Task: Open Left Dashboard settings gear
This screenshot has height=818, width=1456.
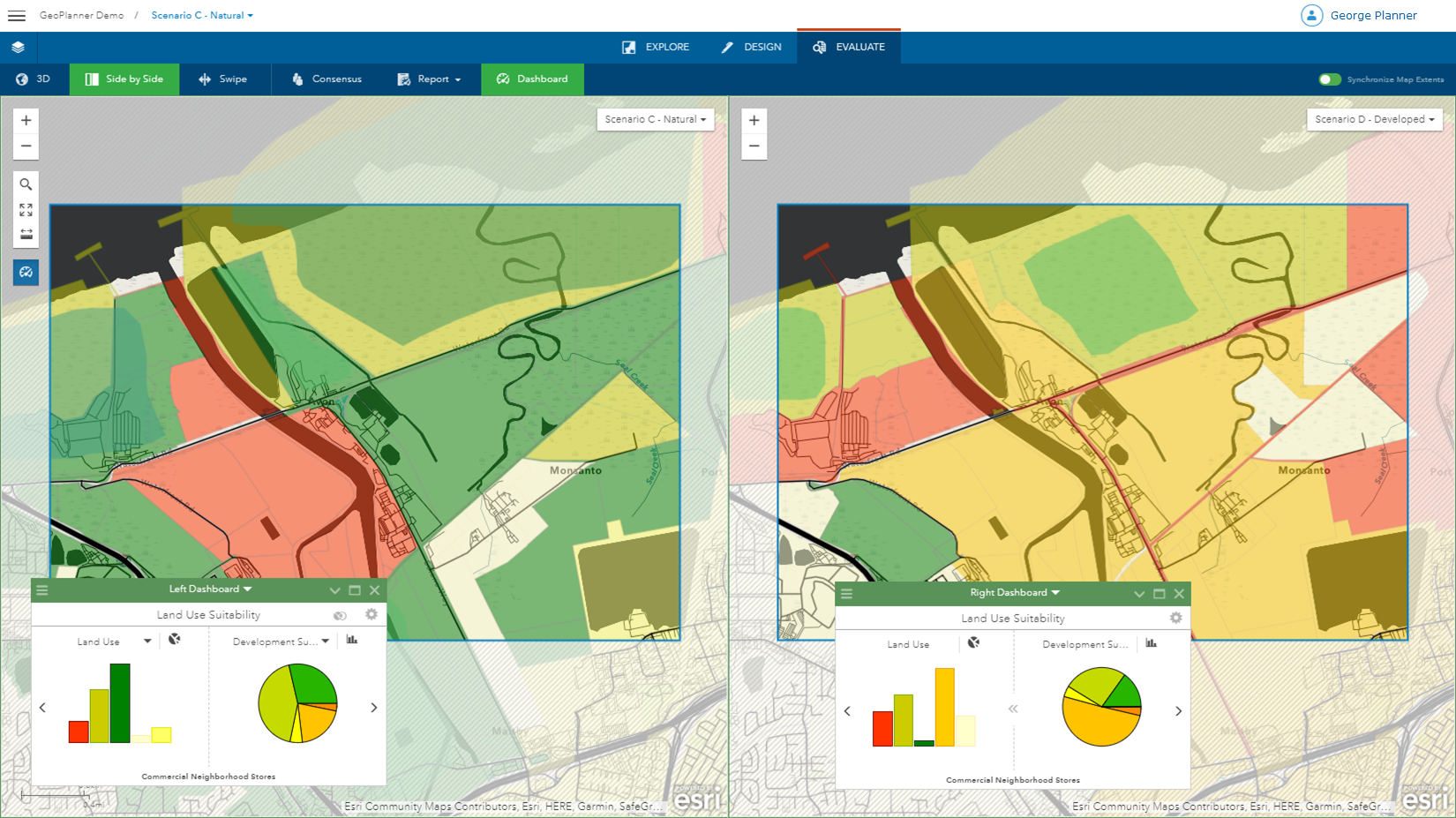Action: coord(372,615)
